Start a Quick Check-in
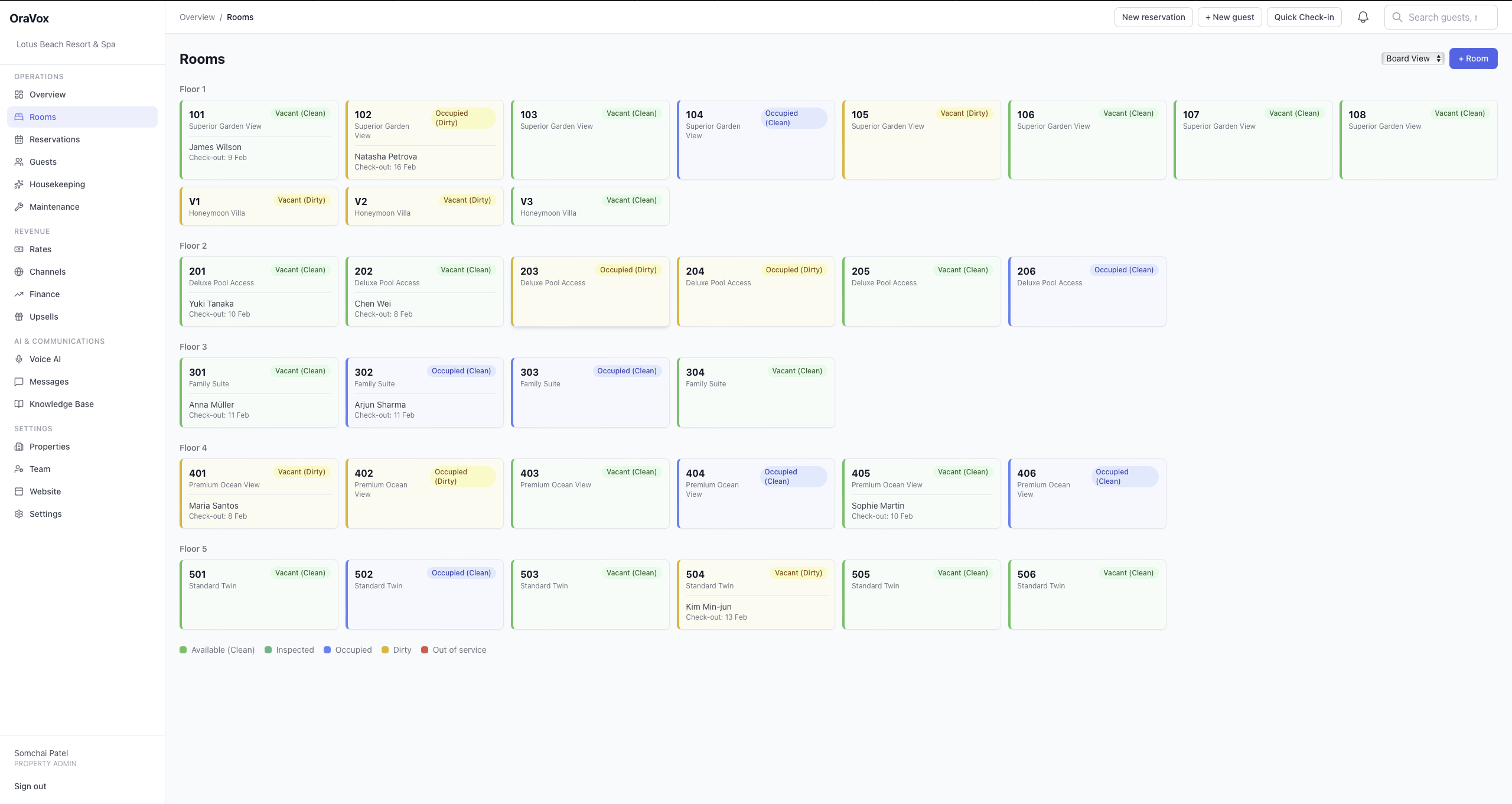 coord(1303,17)
